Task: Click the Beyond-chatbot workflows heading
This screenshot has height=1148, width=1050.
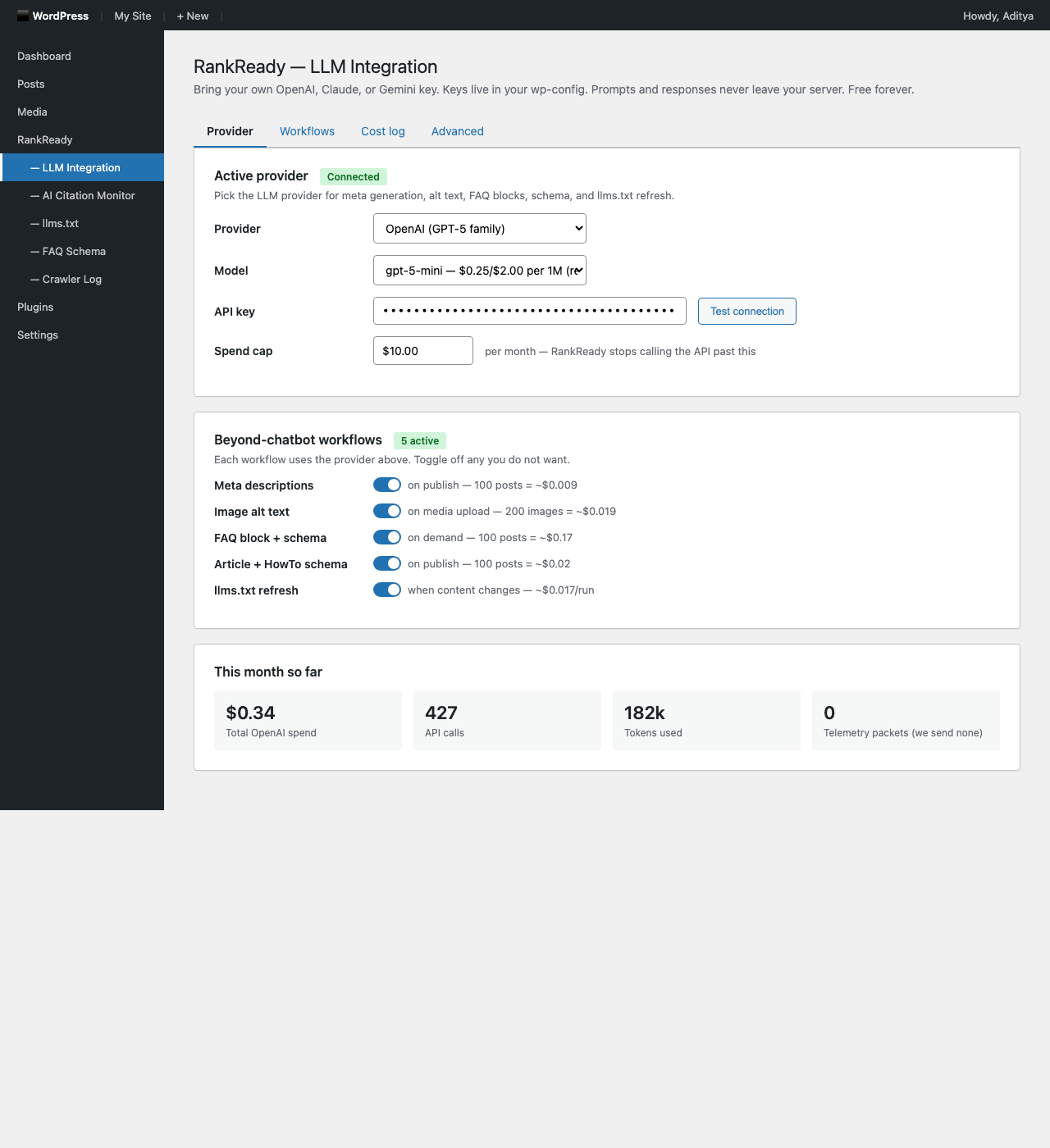Action: (x=298, y=440)
